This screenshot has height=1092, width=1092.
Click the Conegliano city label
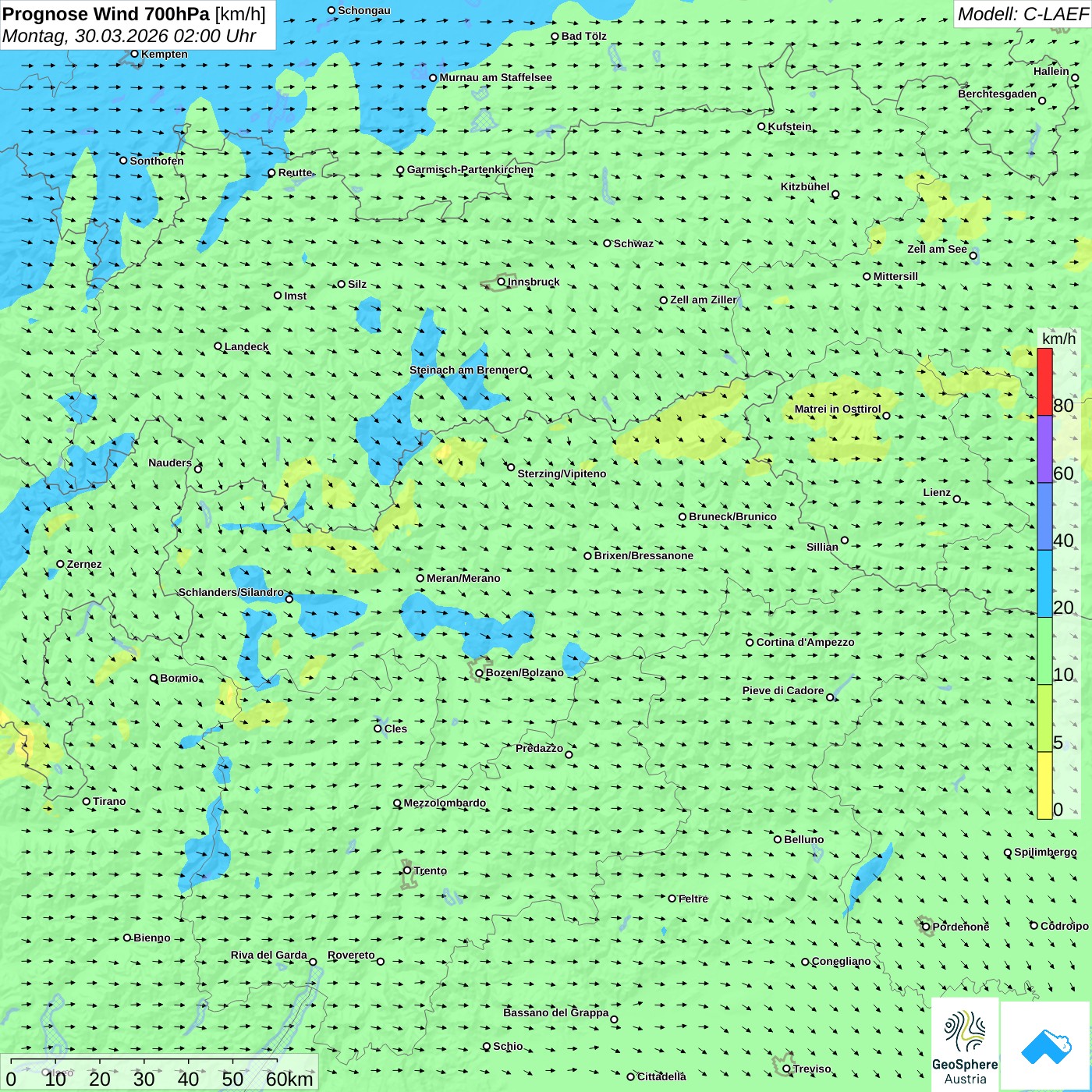tap(841, 961)
